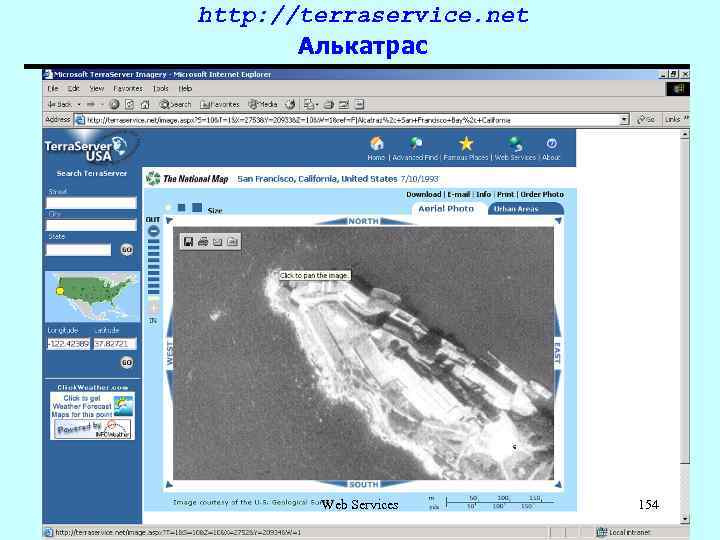Pan image to the northwest corner arrow
Viewport: 720px width, 540px height.
(169, 221)
